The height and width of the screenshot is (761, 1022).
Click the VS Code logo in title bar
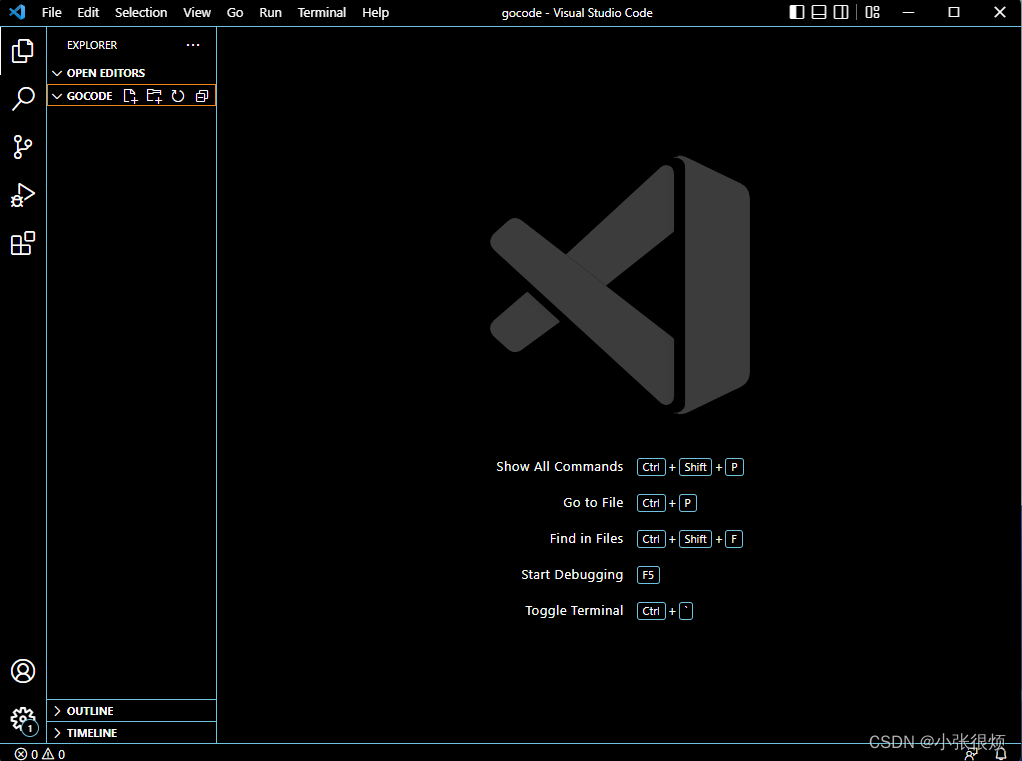coord(18,12)
